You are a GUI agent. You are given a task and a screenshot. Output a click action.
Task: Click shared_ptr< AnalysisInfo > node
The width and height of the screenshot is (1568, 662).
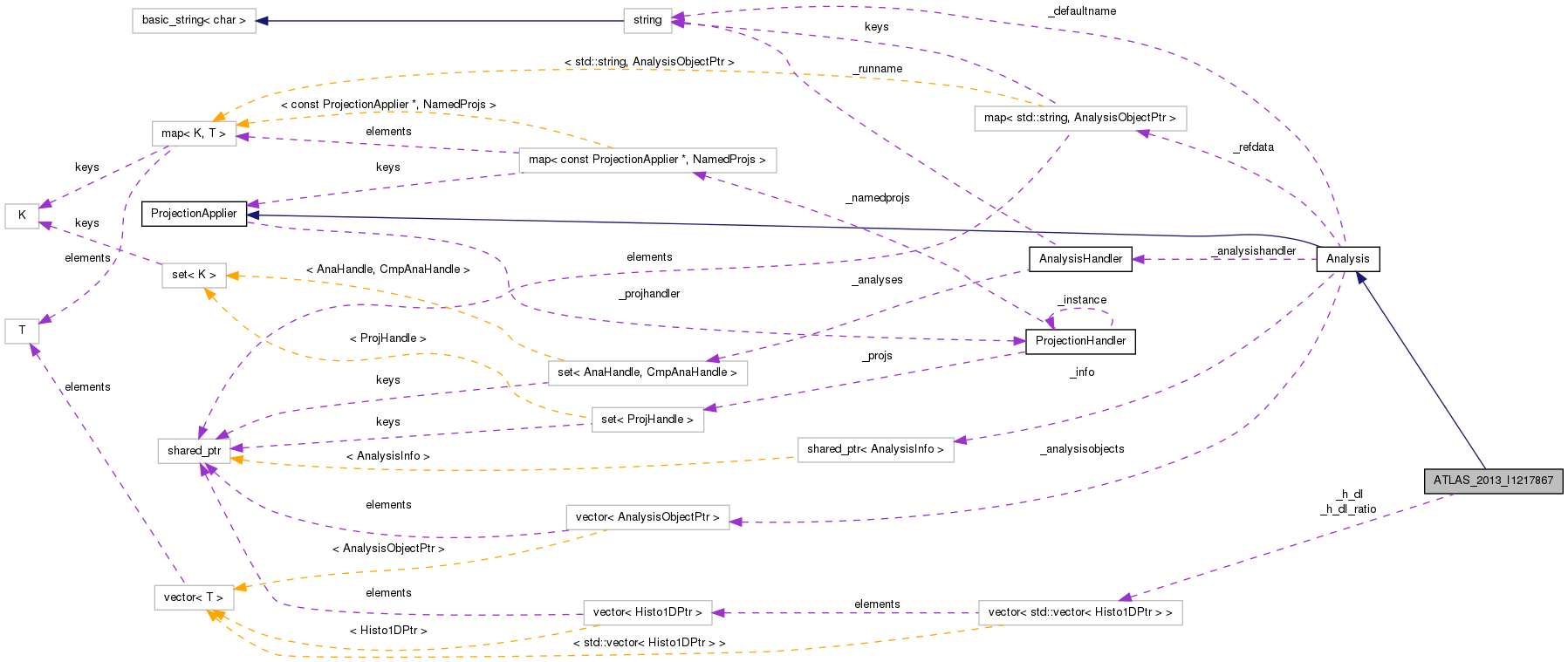click(875, 449)
